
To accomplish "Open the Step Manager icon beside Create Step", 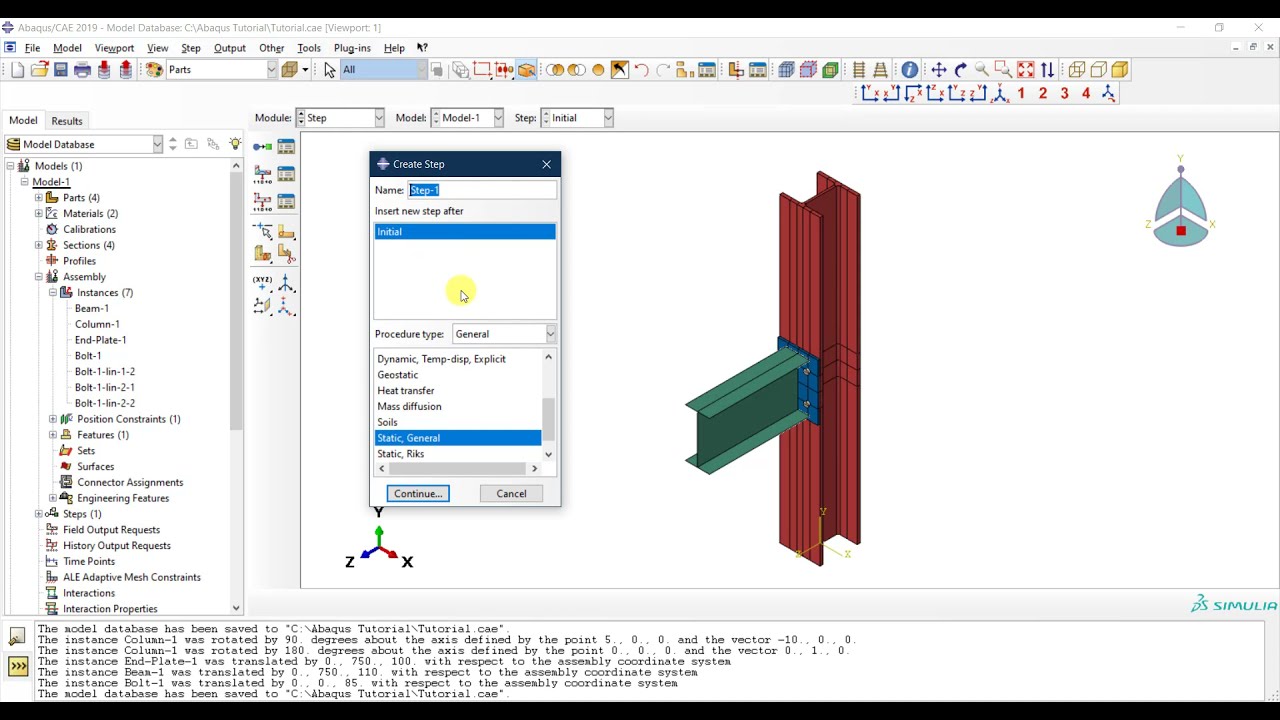I will (286, 147).
